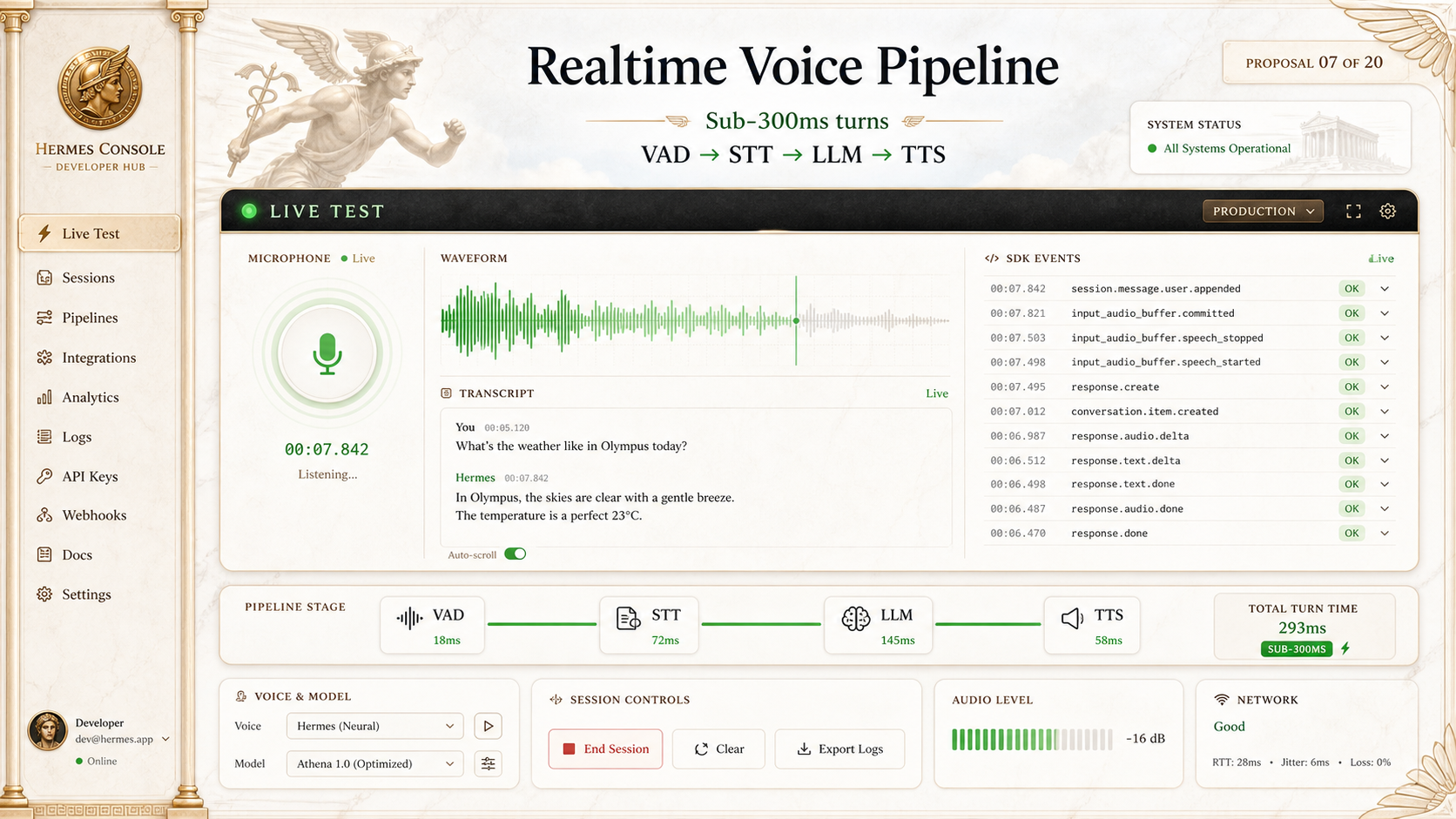Click the Proposal 07 of 20 badge
Image resolution: width=1456 pixels, height=819 pixels.
[x=1314, y=63]
